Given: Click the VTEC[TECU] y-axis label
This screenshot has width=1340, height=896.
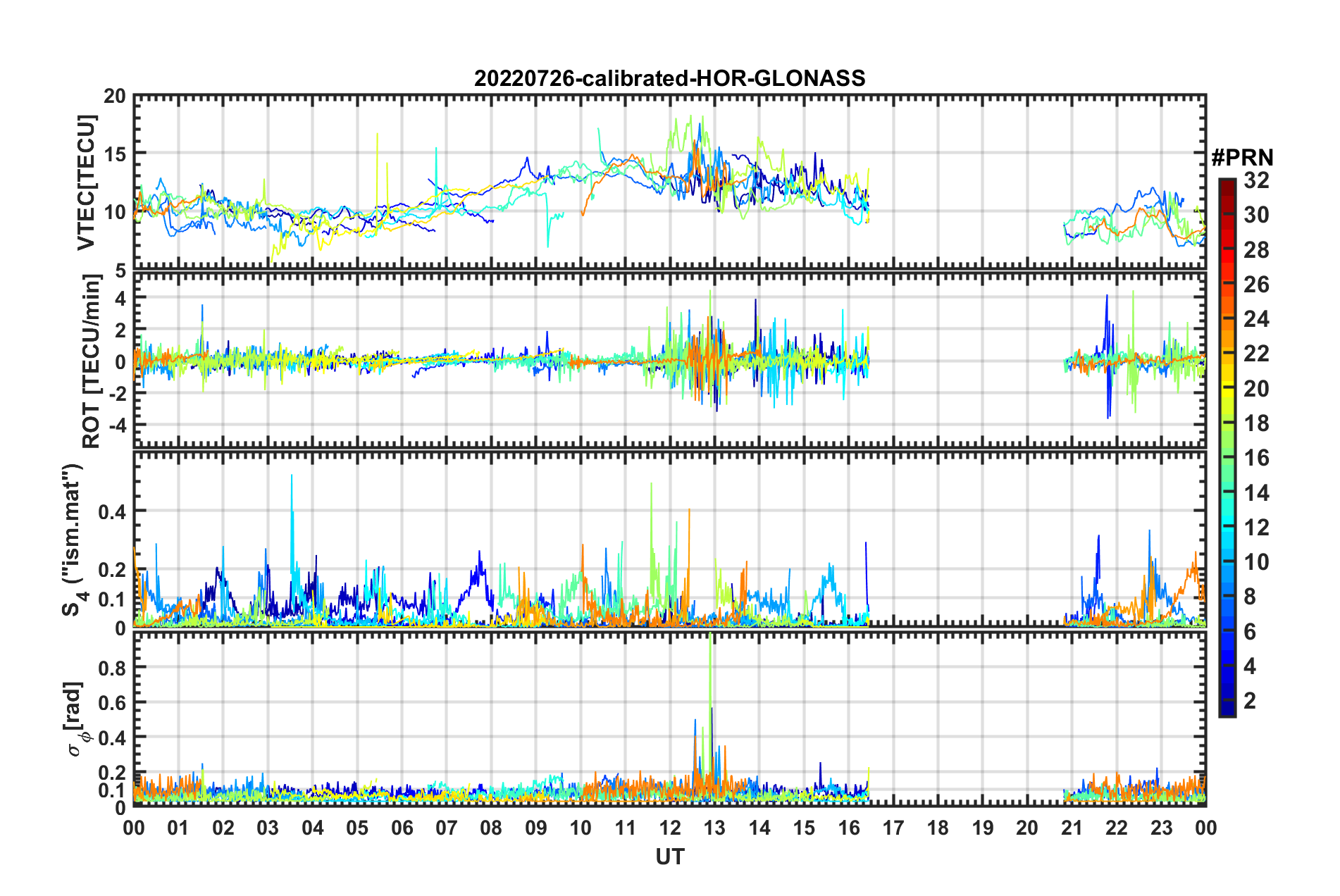Looking at the screenshot, I should click(x=86, y=182).
